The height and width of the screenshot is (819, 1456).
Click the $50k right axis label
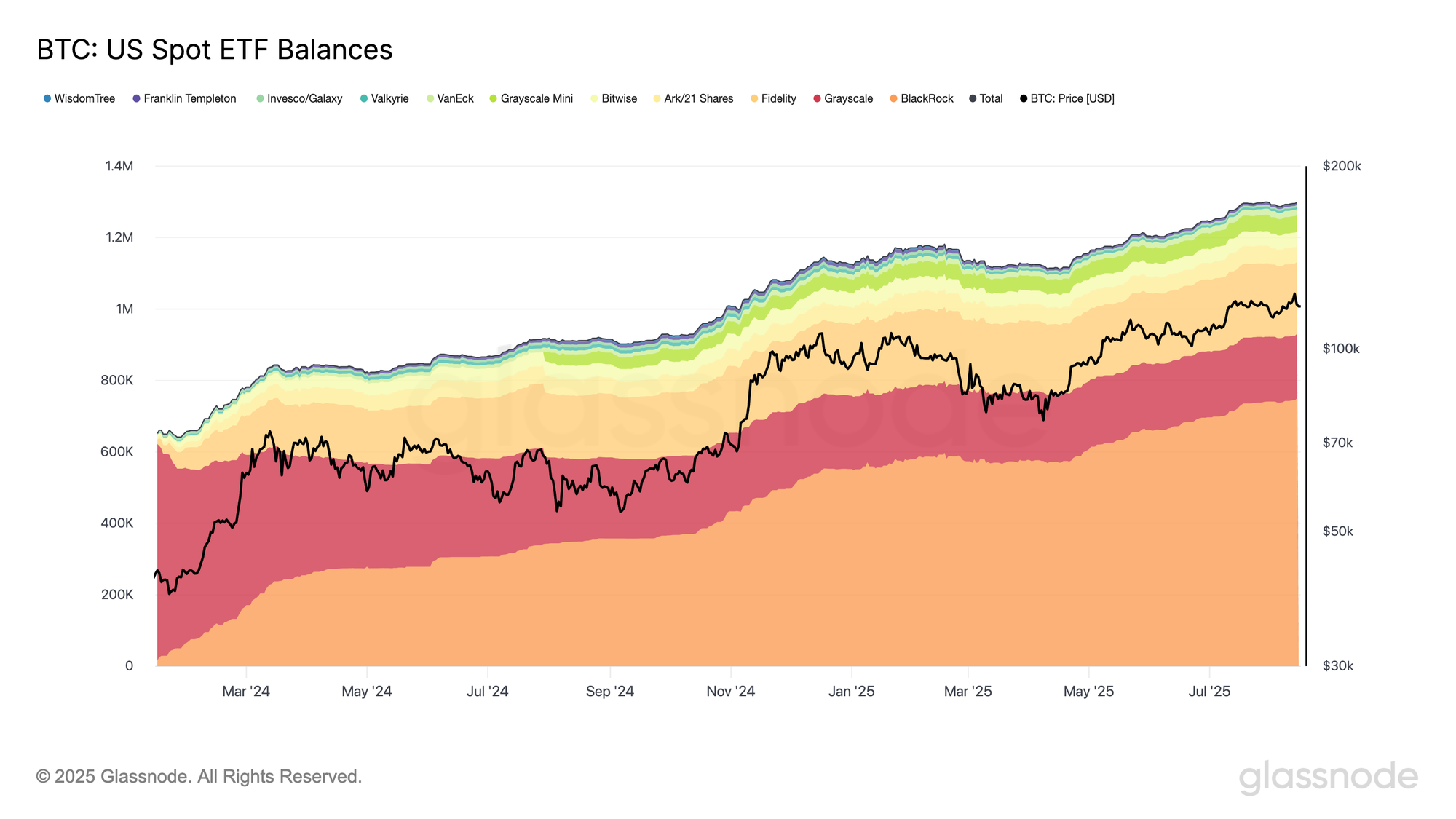pyautogui.click(x=1337, y=531)
